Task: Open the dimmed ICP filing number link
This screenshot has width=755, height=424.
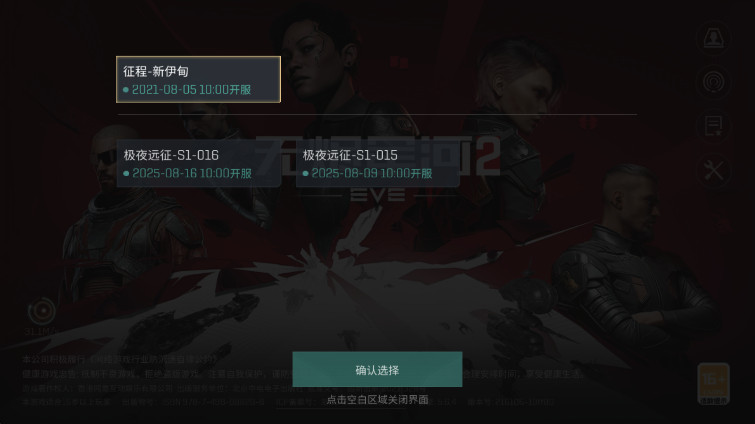Action: pos(303,402)
